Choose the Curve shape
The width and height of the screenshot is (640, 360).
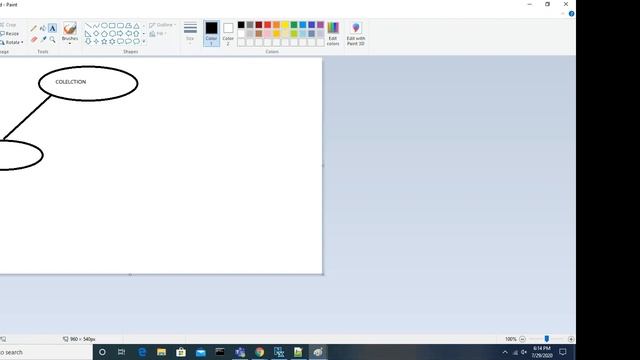pos(96,26)
